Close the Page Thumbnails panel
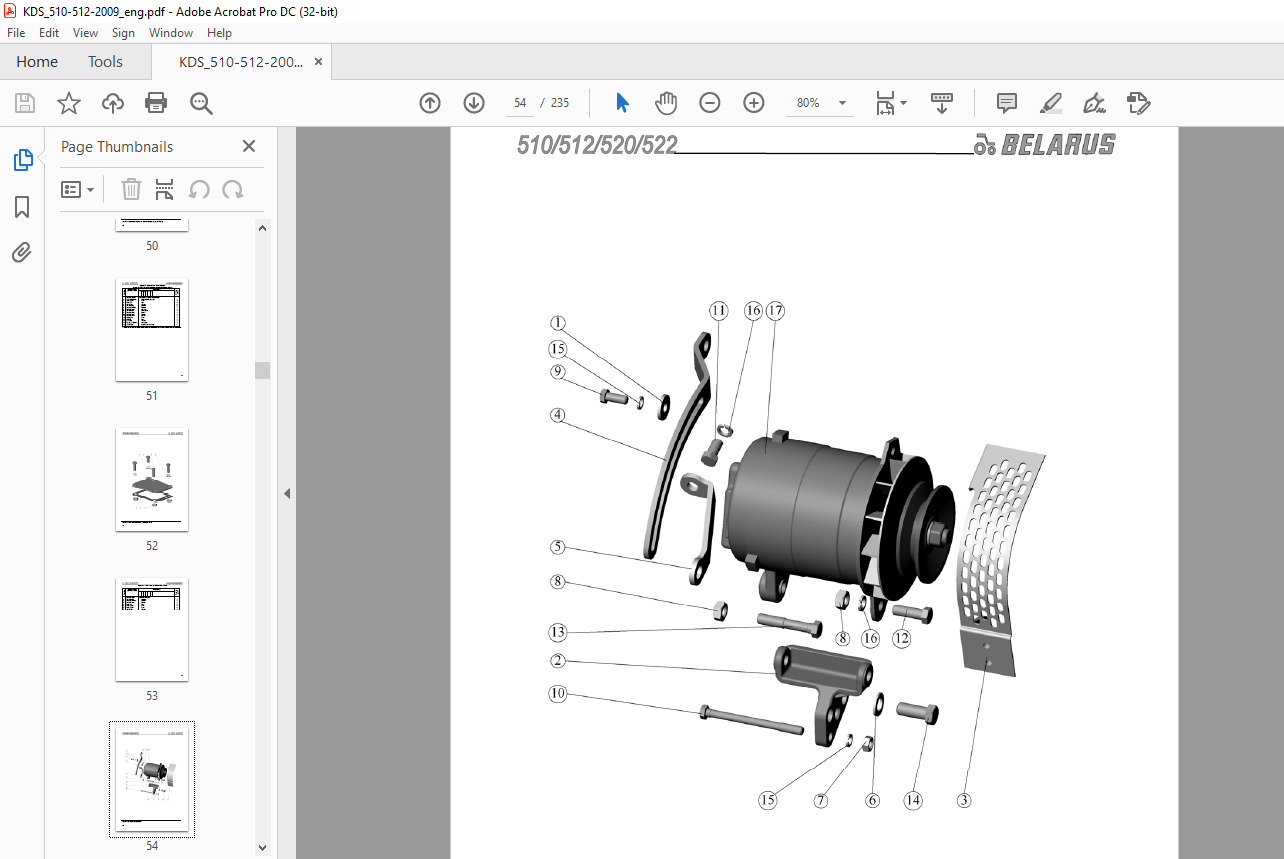Image resolution: width=1284 pixels, height=859 pixels. [249, 146]
